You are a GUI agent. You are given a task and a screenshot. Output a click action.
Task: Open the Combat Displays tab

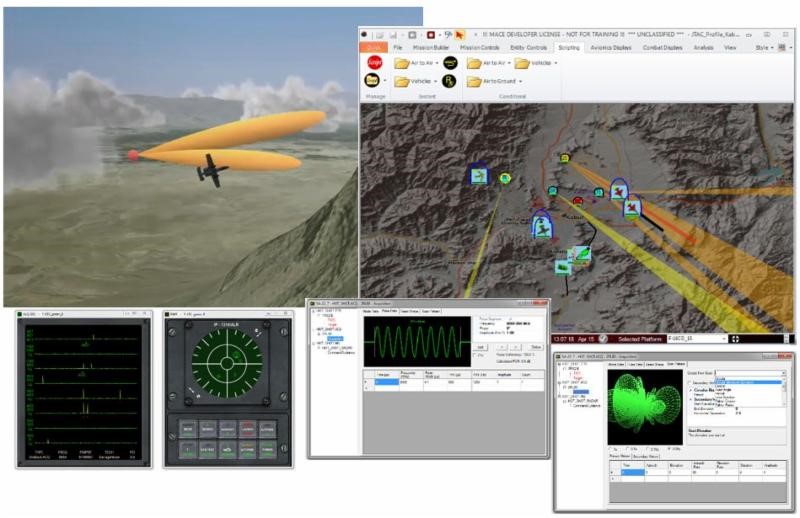click(662, 47)
